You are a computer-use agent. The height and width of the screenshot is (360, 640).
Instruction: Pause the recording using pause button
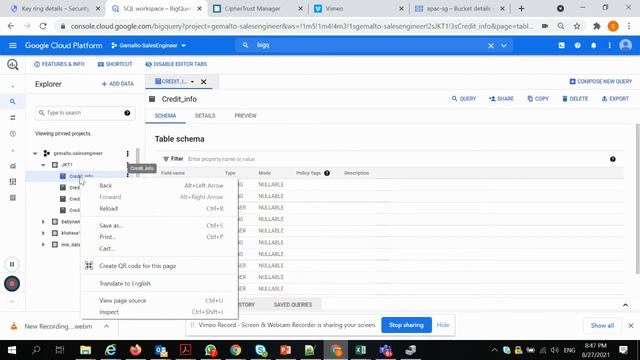click(12, 264)
